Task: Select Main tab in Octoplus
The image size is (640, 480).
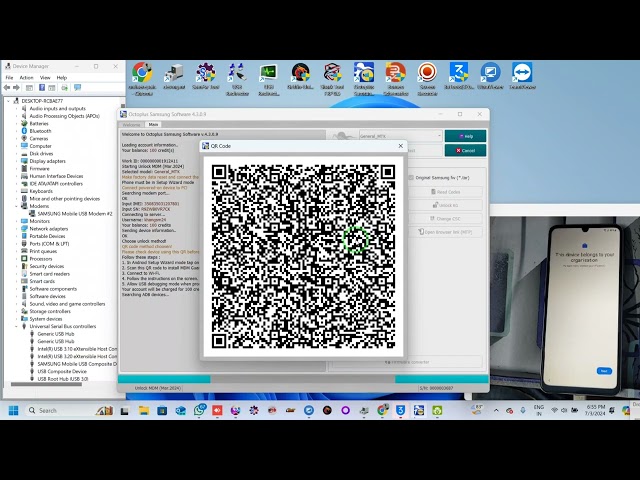Action: [x=153, y=124]
